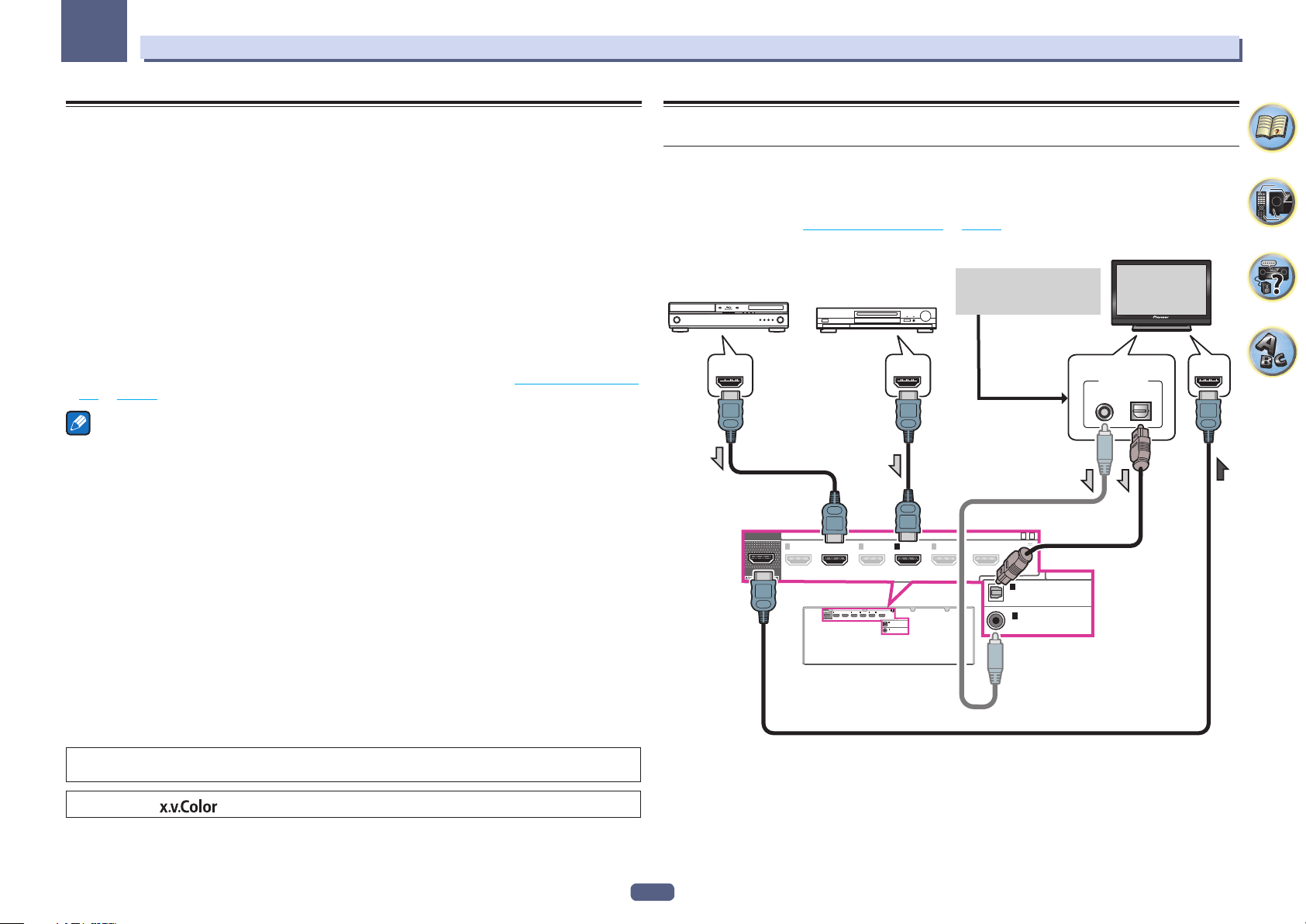1306x924 pixels.
Task: Click the longer blue link above the diagram
Action: pos(872,229)
